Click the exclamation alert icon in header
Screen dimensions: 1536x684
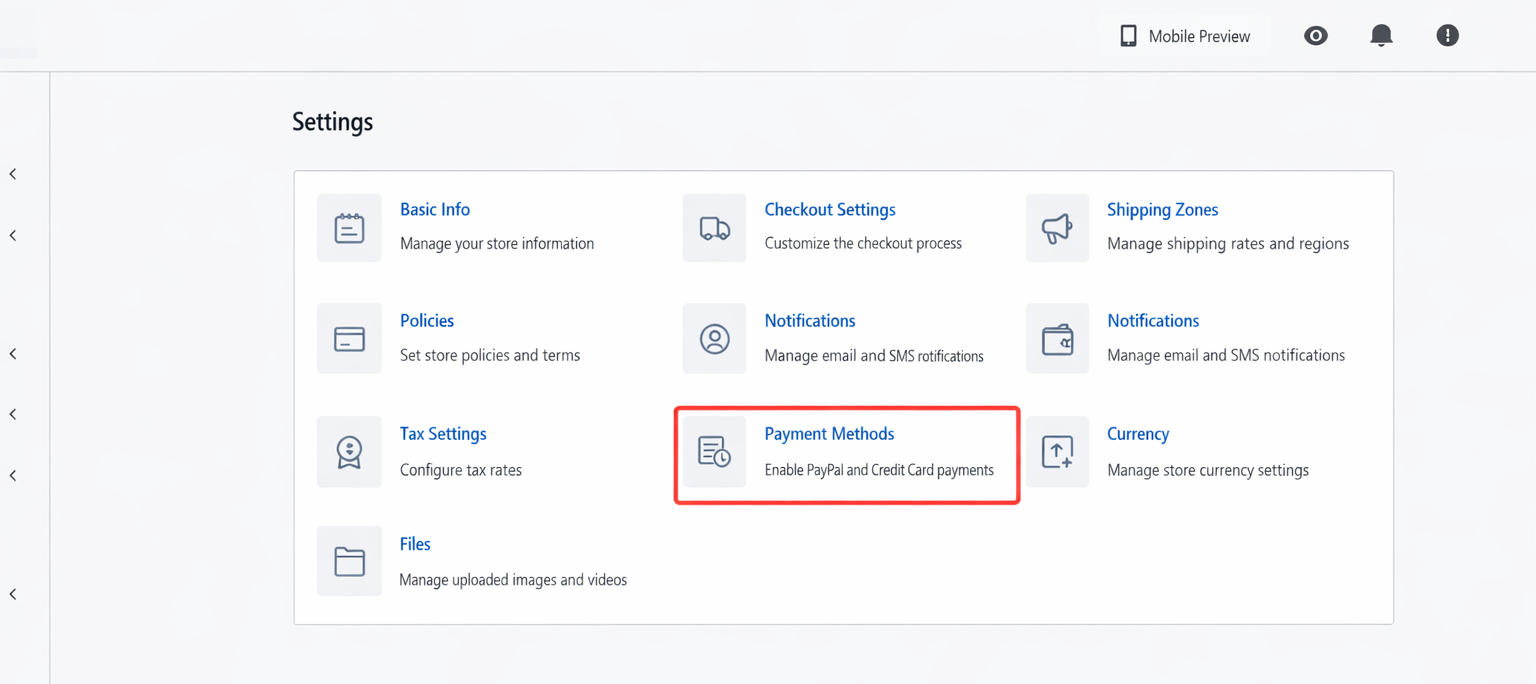point(1447,36)
